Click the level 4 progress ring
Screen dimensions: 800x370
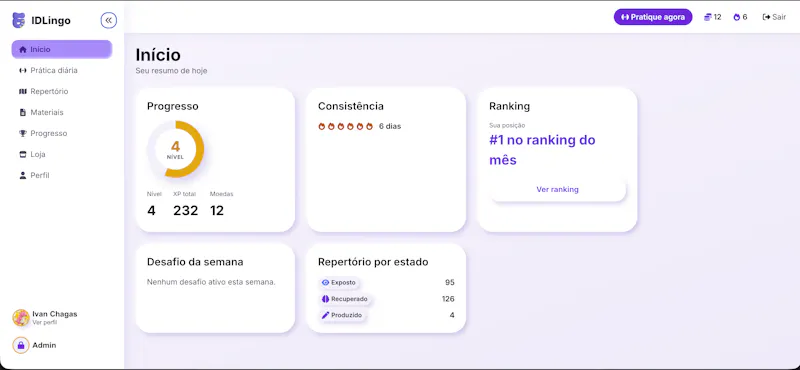pos(175,149)
